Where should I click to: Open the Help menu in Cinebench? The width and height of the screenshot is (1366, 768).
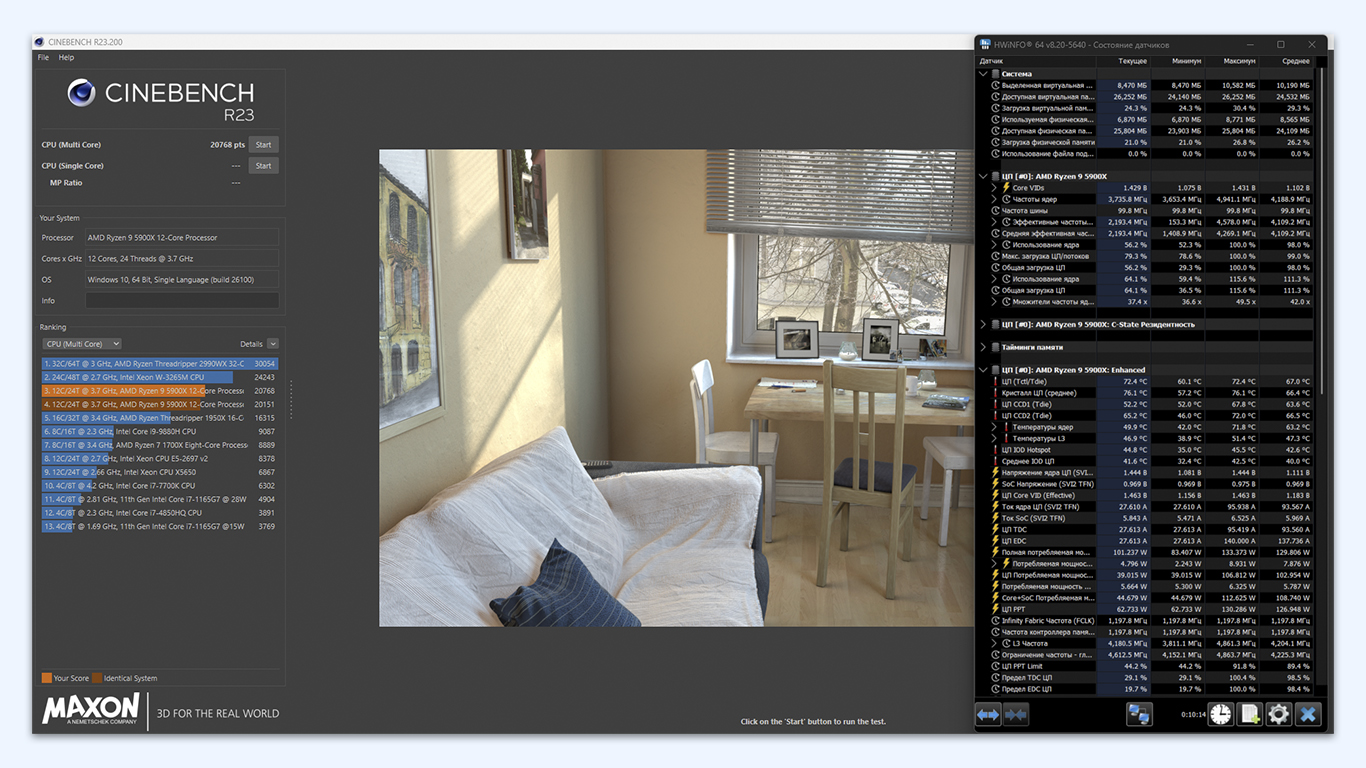(66, 58)
